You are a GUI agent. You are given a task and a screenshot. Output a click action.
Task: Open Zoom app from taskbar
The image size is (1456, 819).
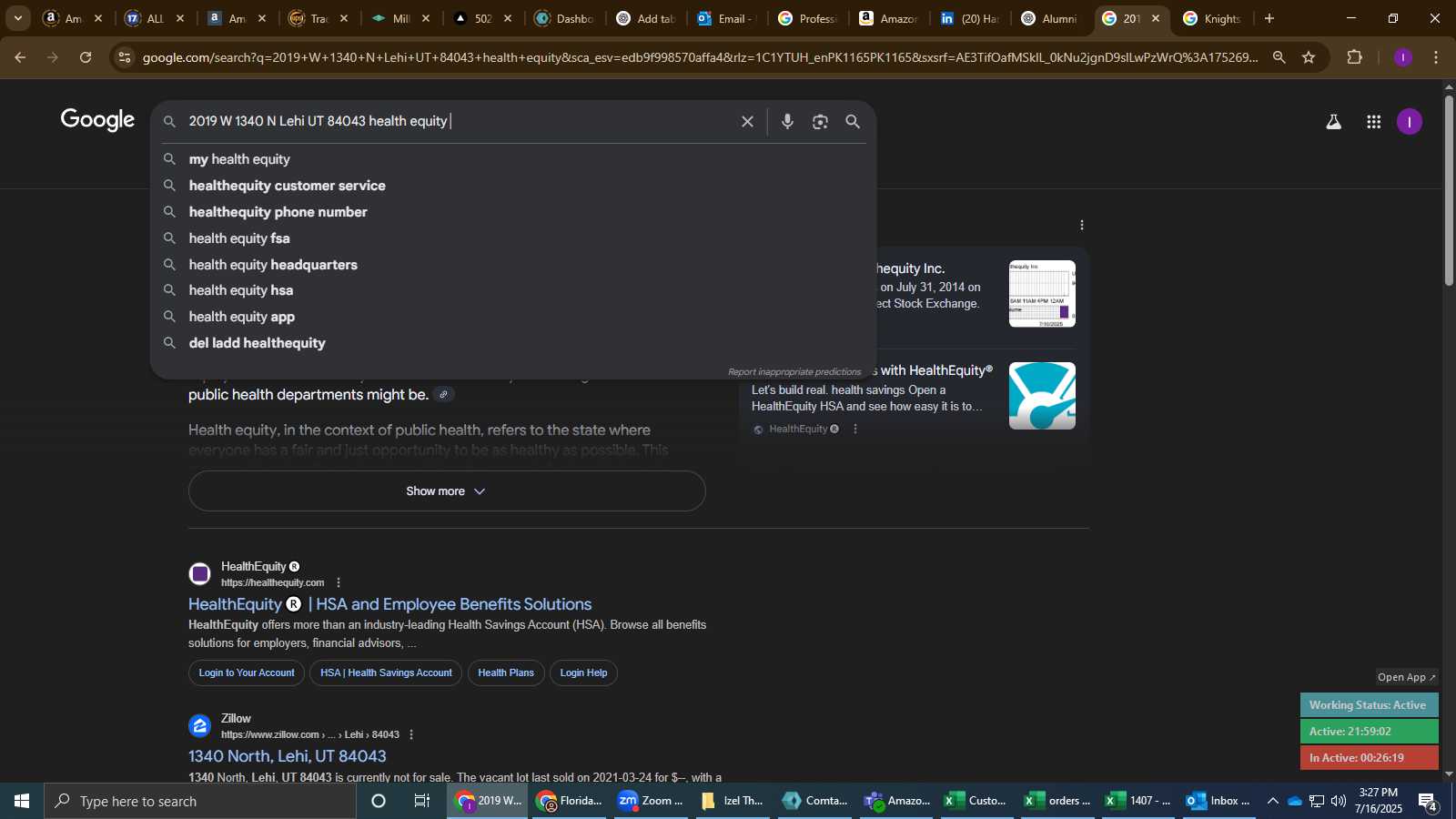point(650,801)
